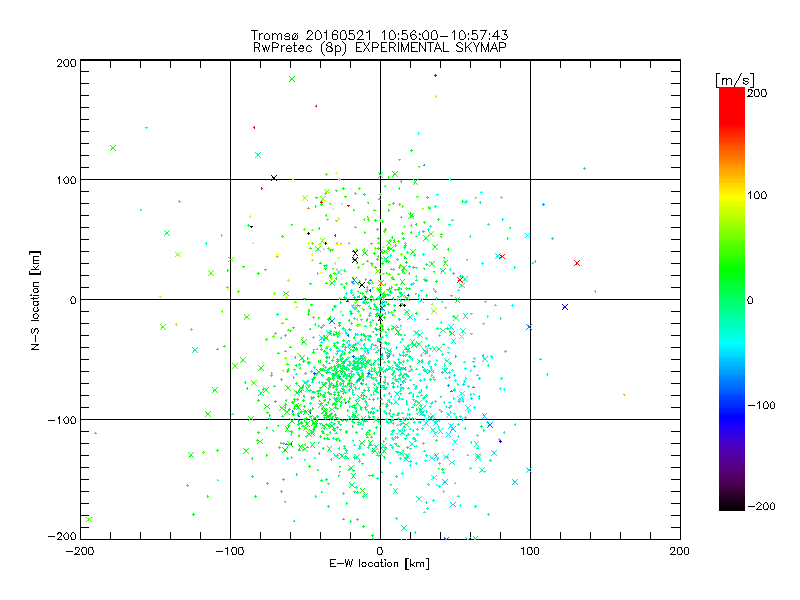Click the colorbar '100' label

(x=757, y=195)
